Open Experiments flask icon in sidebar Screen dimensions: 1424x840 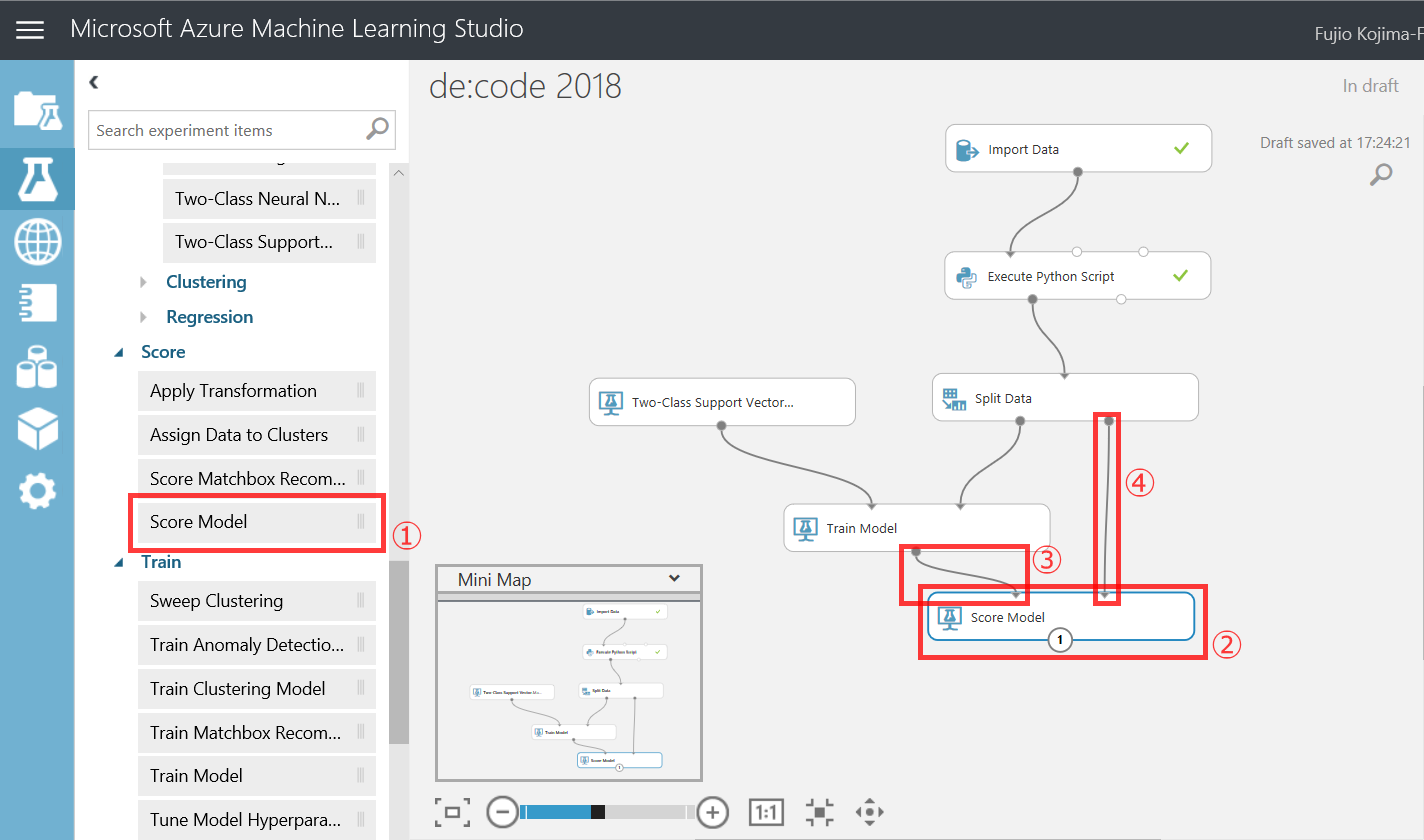tap(37, 178)
